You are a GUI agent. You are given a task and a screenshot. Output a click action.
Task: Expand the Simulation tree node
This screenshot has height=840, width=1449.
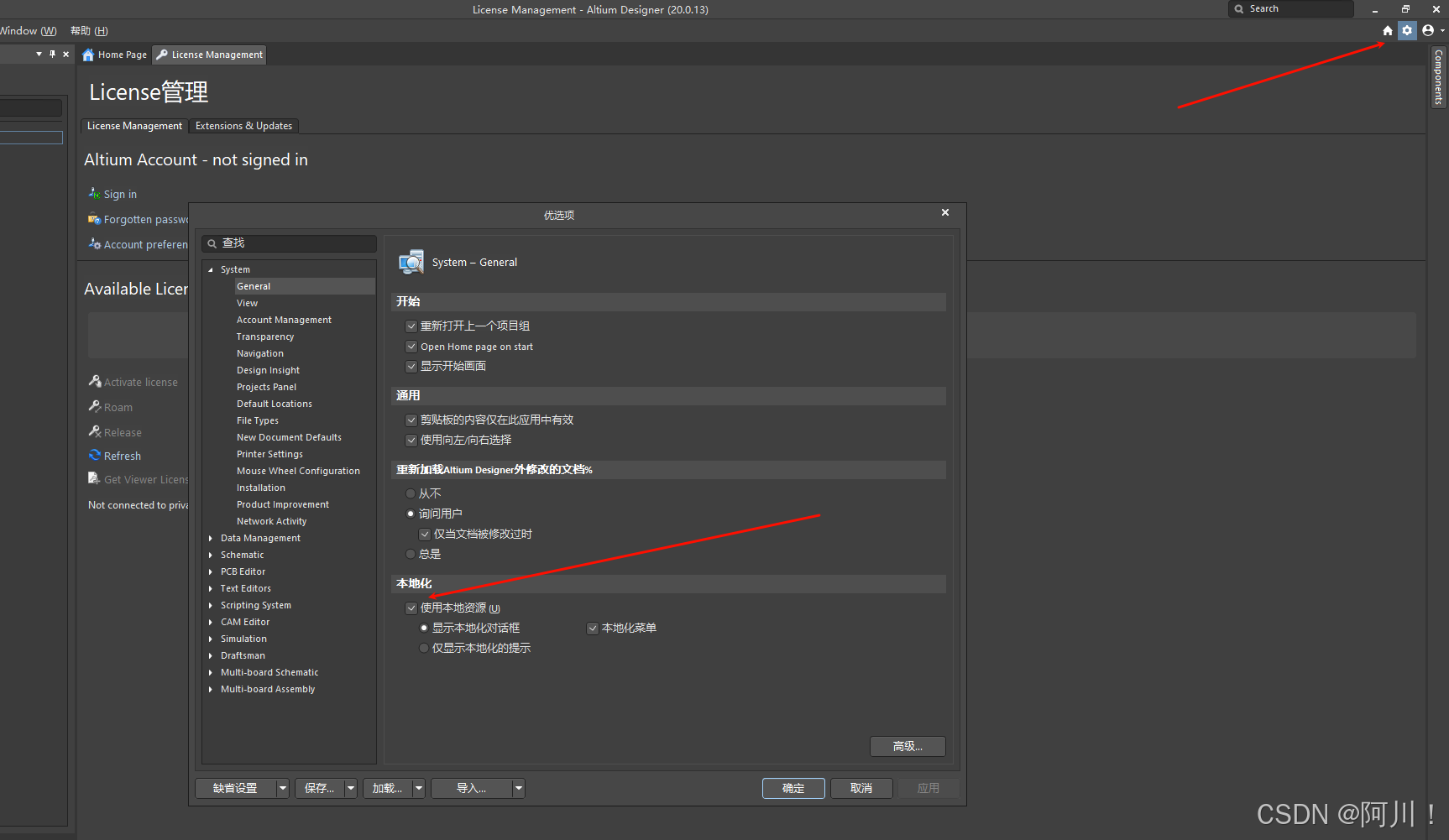(x=211, y=639)
